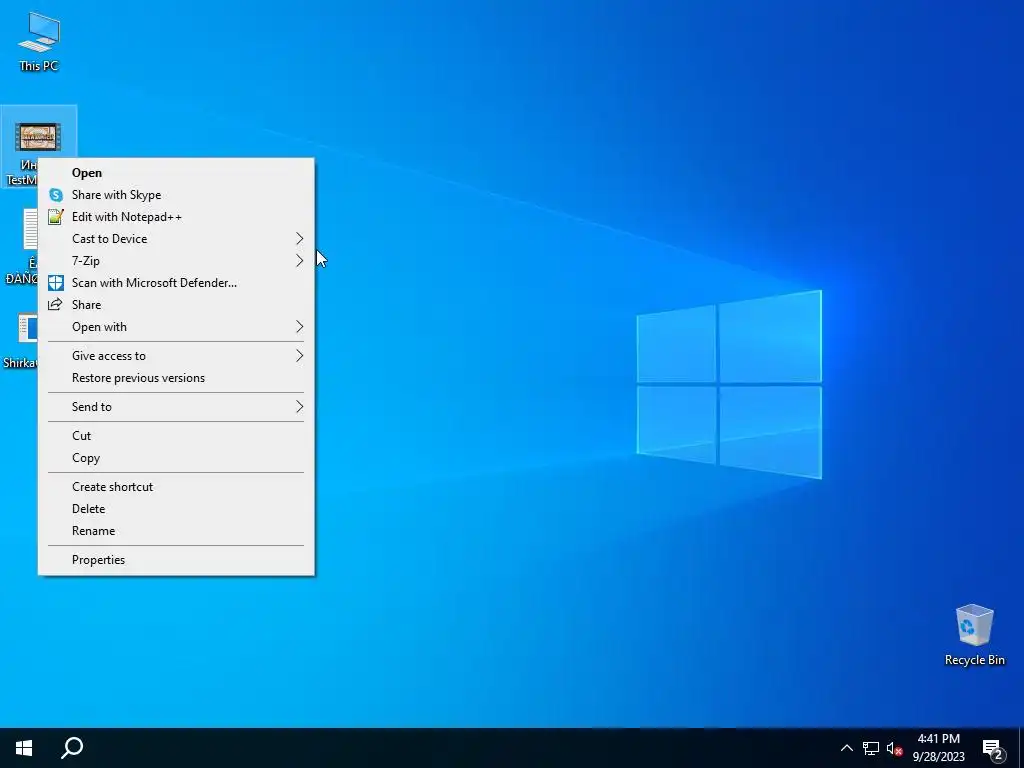Open network status tray icon
The width and height of the screenshot is (1024, 768).
coord(871,748)
